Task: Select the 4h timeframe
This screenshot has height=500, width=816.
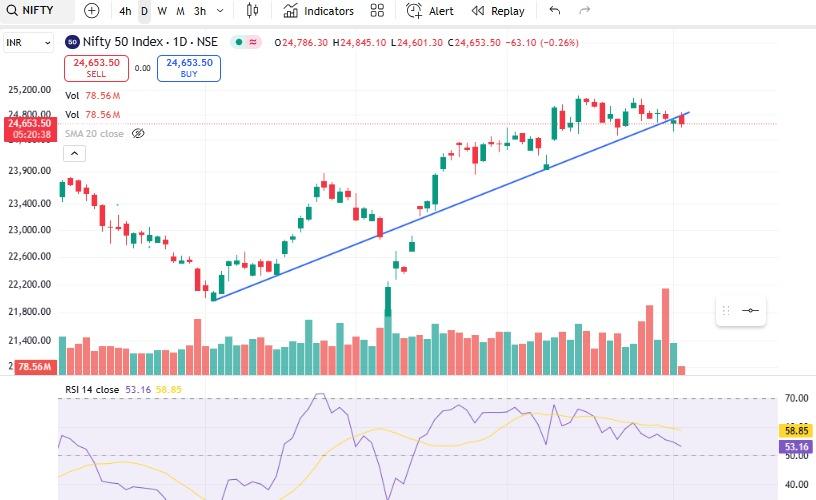Action: [x=125, y=11]
